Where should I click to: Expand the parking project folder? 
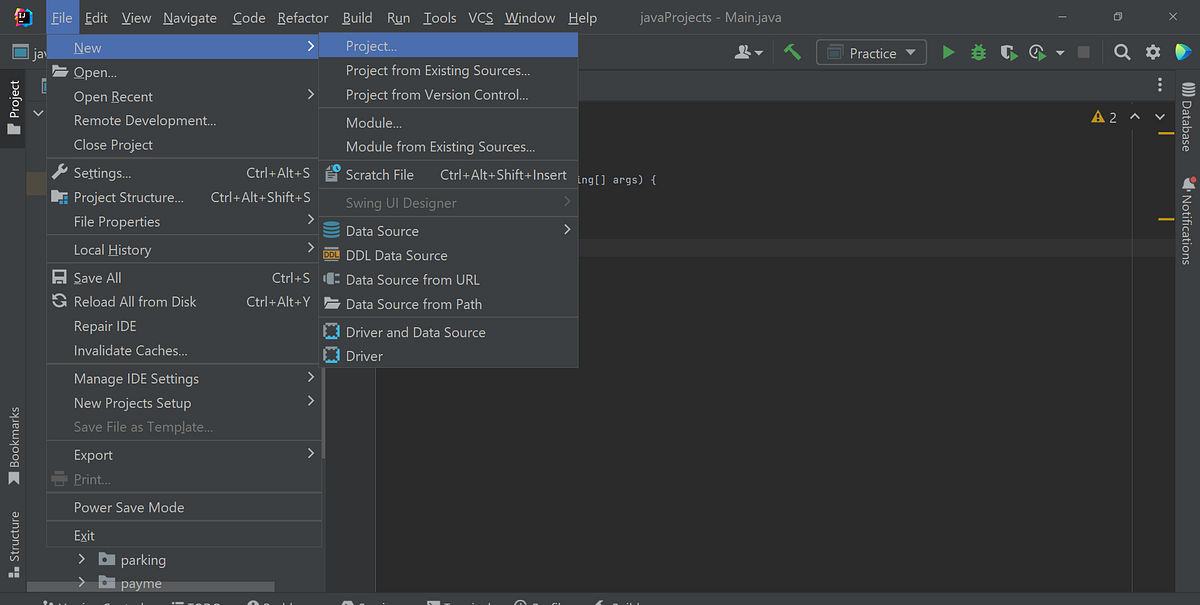(x=84, y=559)
